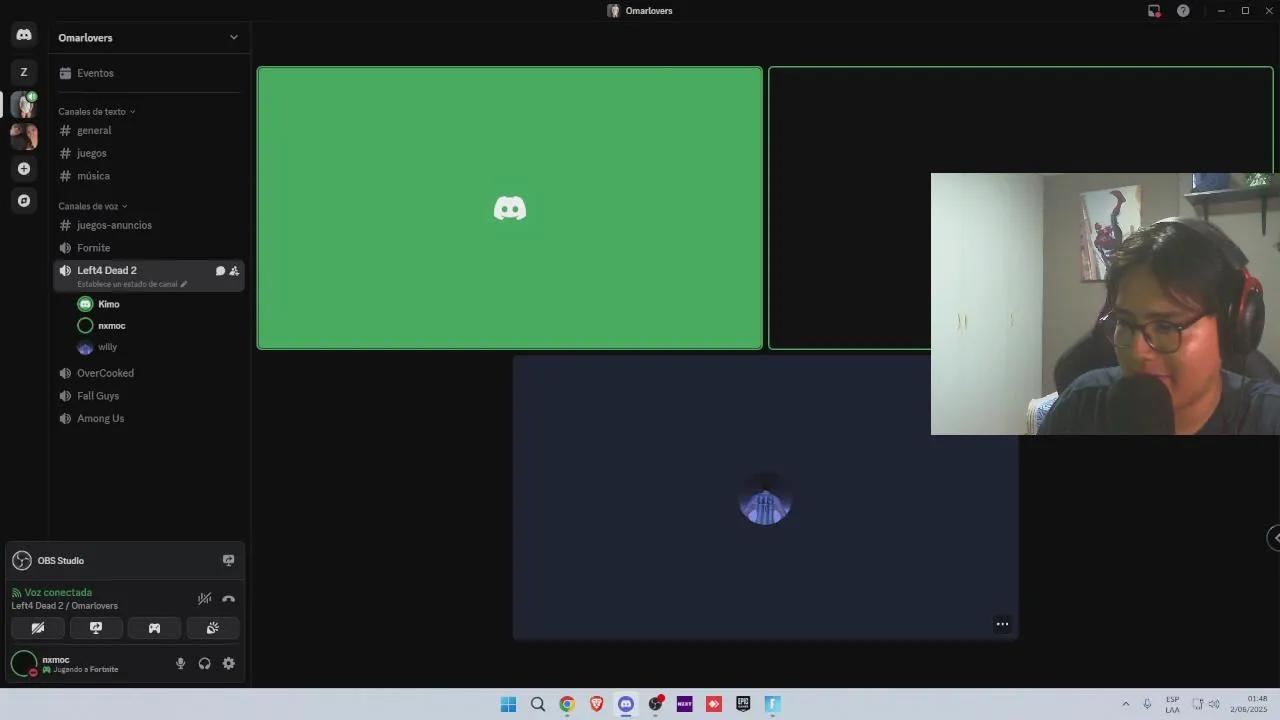The image size is (1280, 720).
Task: Toggle headphone deafen
Action: point(205,663)
